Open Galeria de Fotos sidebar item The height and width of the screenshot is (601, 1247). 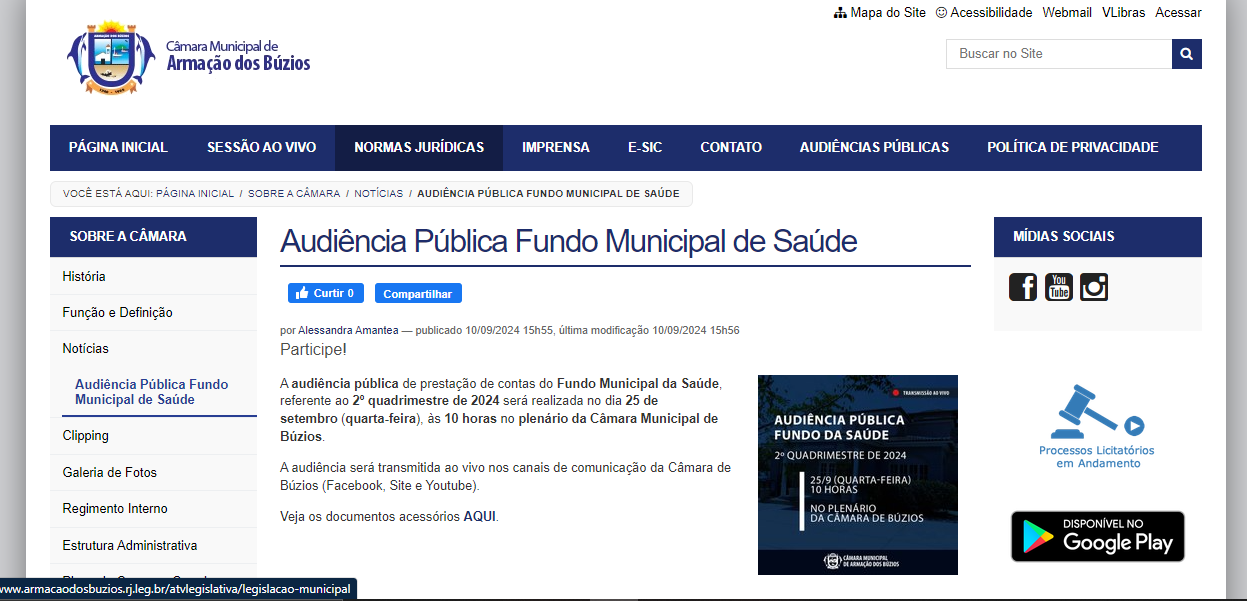coord(109,472)
